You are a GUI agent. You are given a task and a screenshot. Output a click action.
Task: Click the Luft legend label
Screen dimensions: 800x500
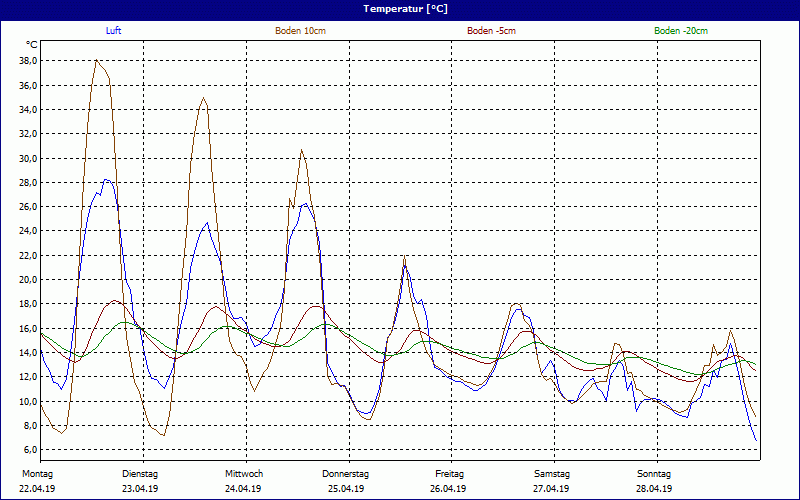click(115, 31)
